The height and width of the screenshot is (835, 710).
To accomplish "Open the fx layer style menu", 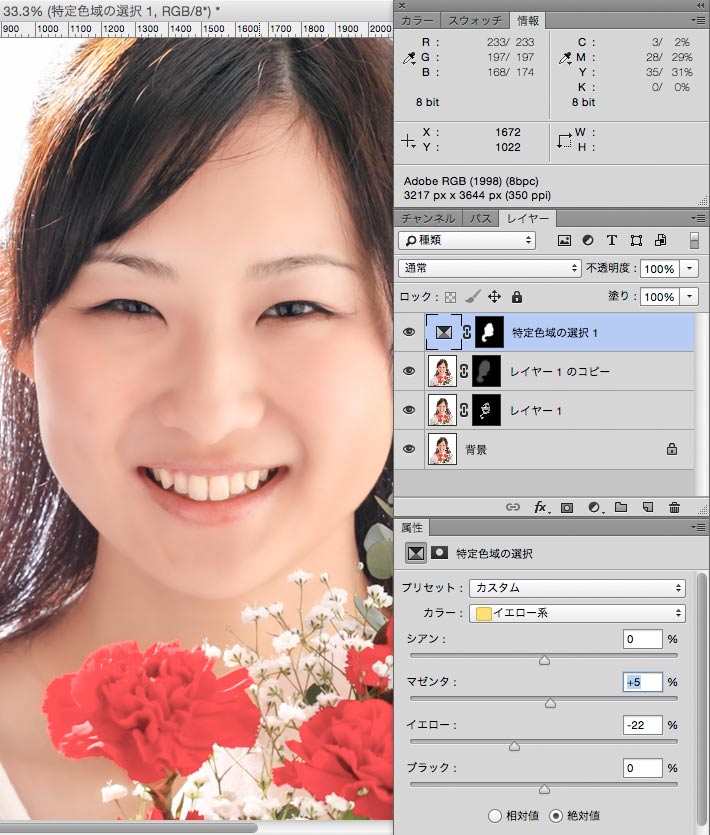I will [x=540, y=508].
